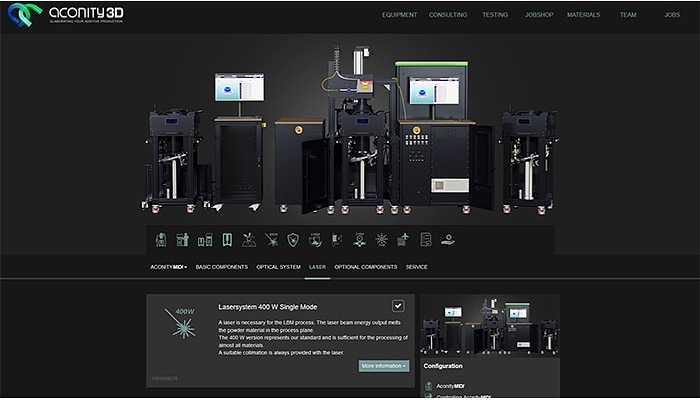Expand the More information dropdown
Viewport: 700px width, 400px height.
(x=384, y=366)
